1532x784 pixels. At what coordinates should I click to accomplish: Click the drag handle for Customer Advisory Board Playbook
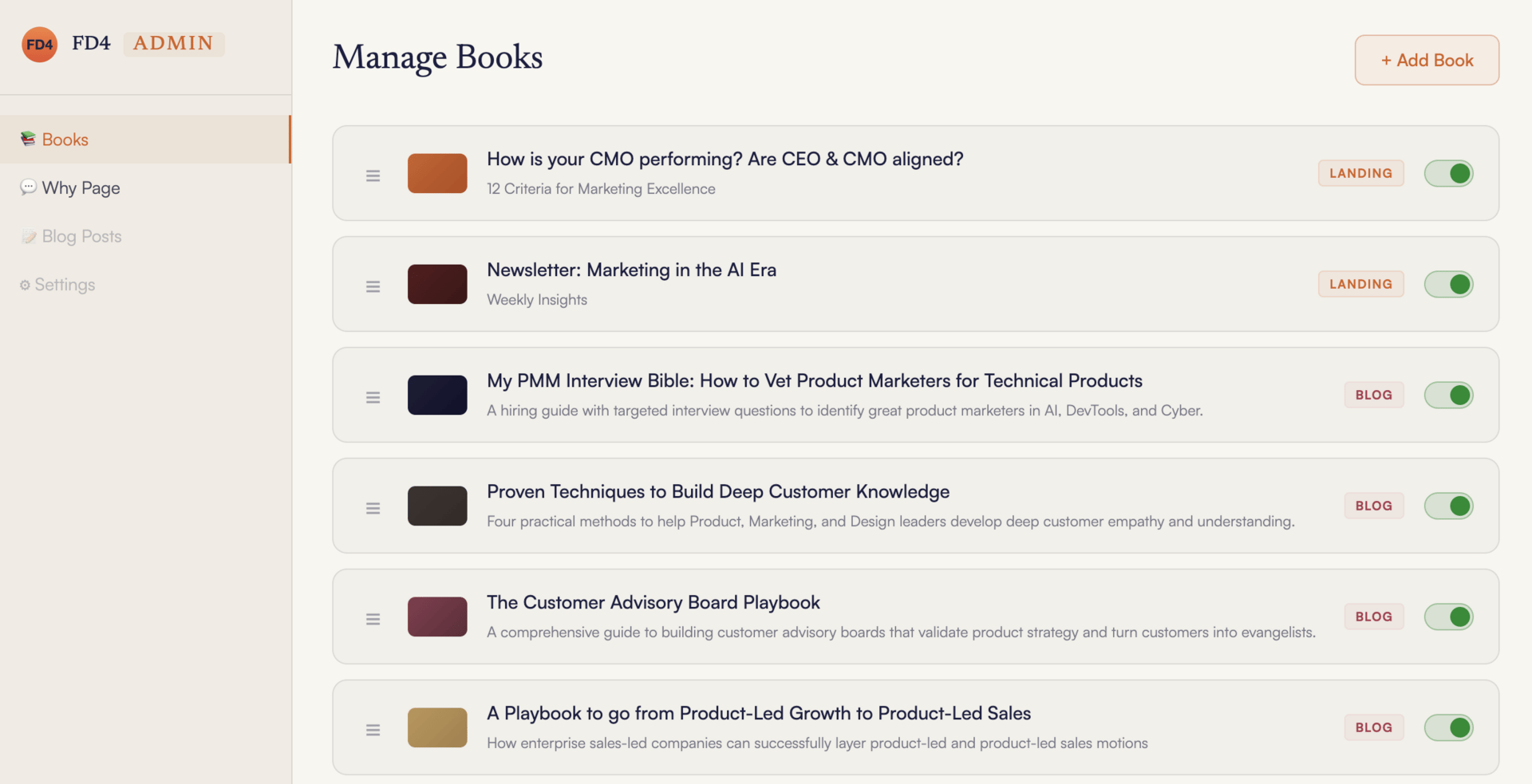pyautogui.click(x=373, y=619)
